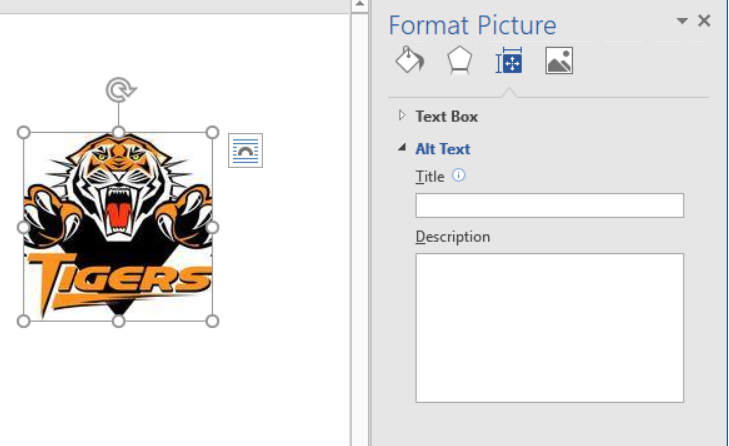Click the bottom-right sizing handle of the picture
The image size is (729, 446).
(x=212, y=321)
